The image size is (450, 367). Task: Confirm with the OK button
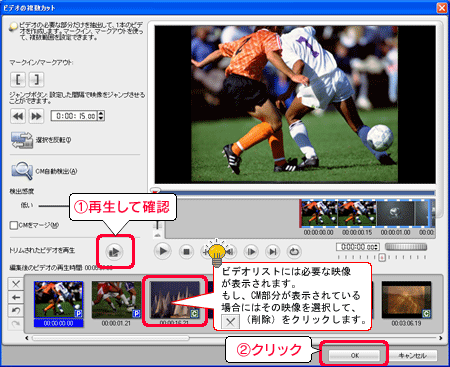354,355
